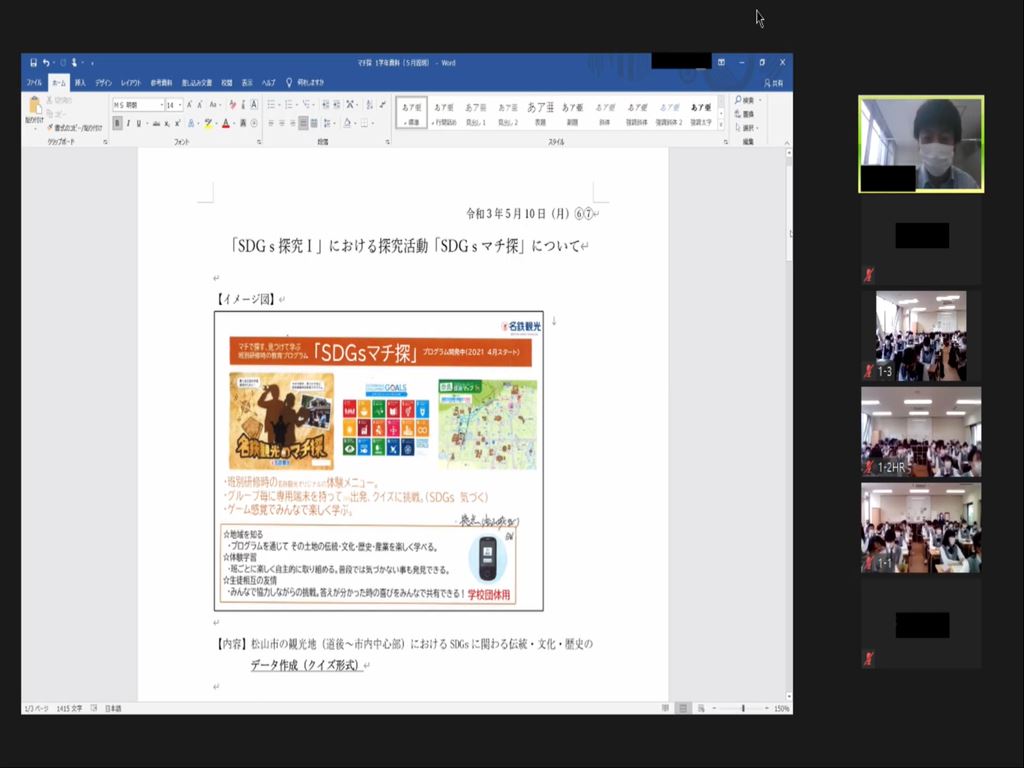Viewport: 1024px width, 768px height.
Task: Click distributed alignment icon
Action: coord(313,123)
